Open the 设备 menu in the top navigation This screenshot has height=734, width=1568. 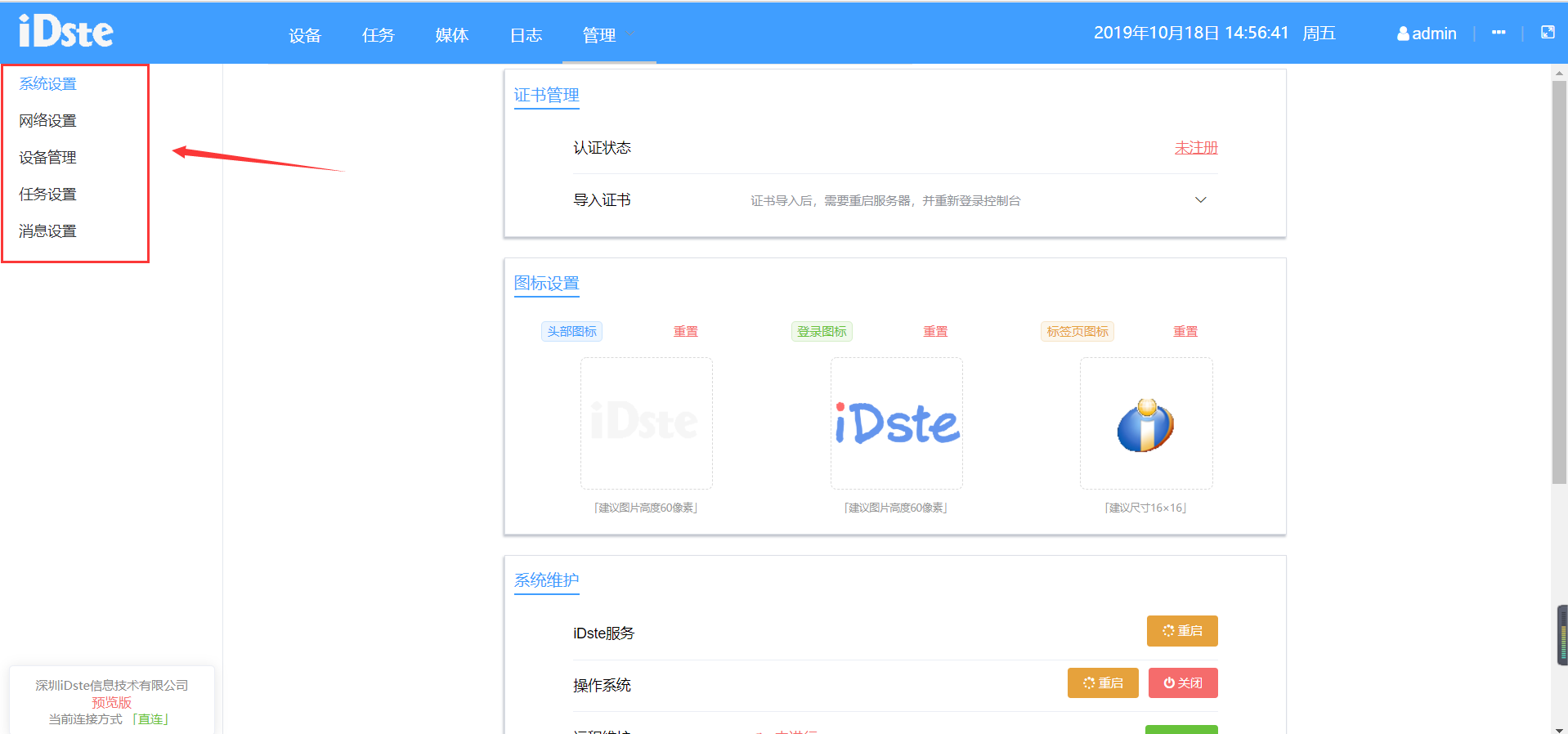[305, 35]
